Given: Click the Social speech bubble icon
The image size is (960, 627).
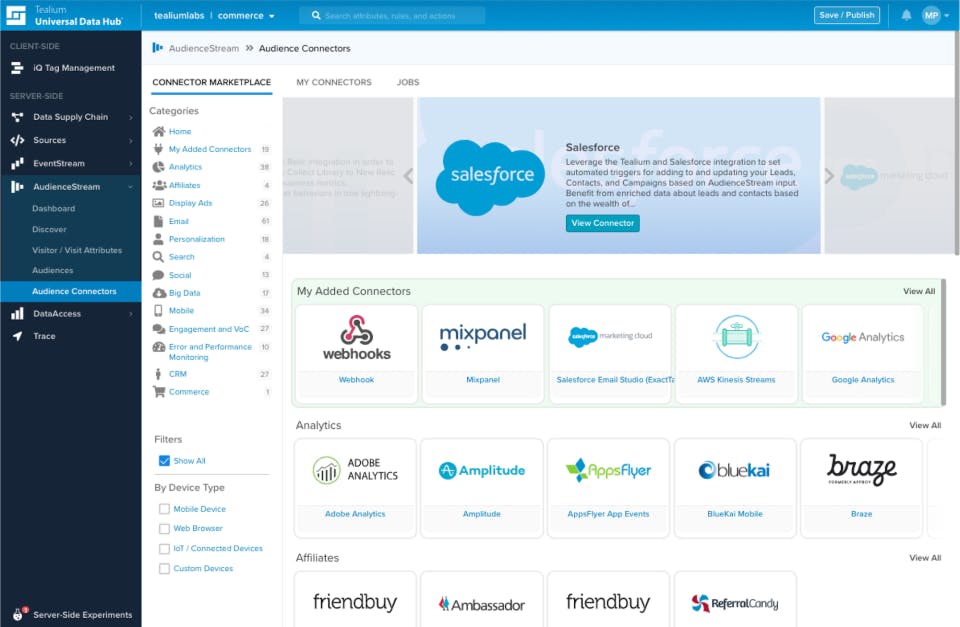Looking at the screenshot, I should click(x=159, y=275).
